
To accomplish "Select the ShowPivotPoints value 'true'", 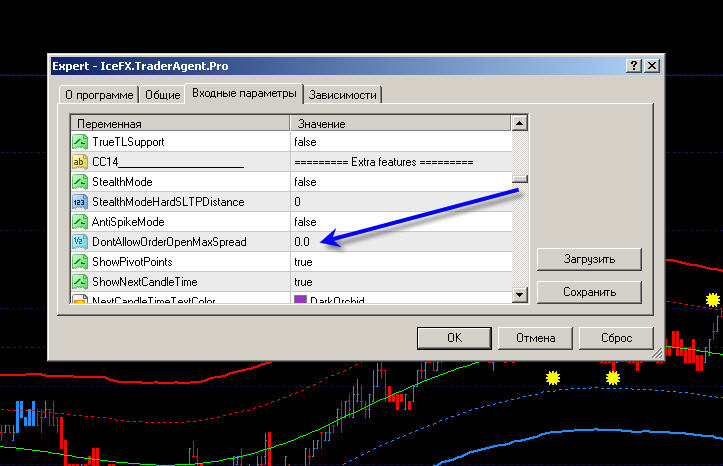I will (303, 262).
